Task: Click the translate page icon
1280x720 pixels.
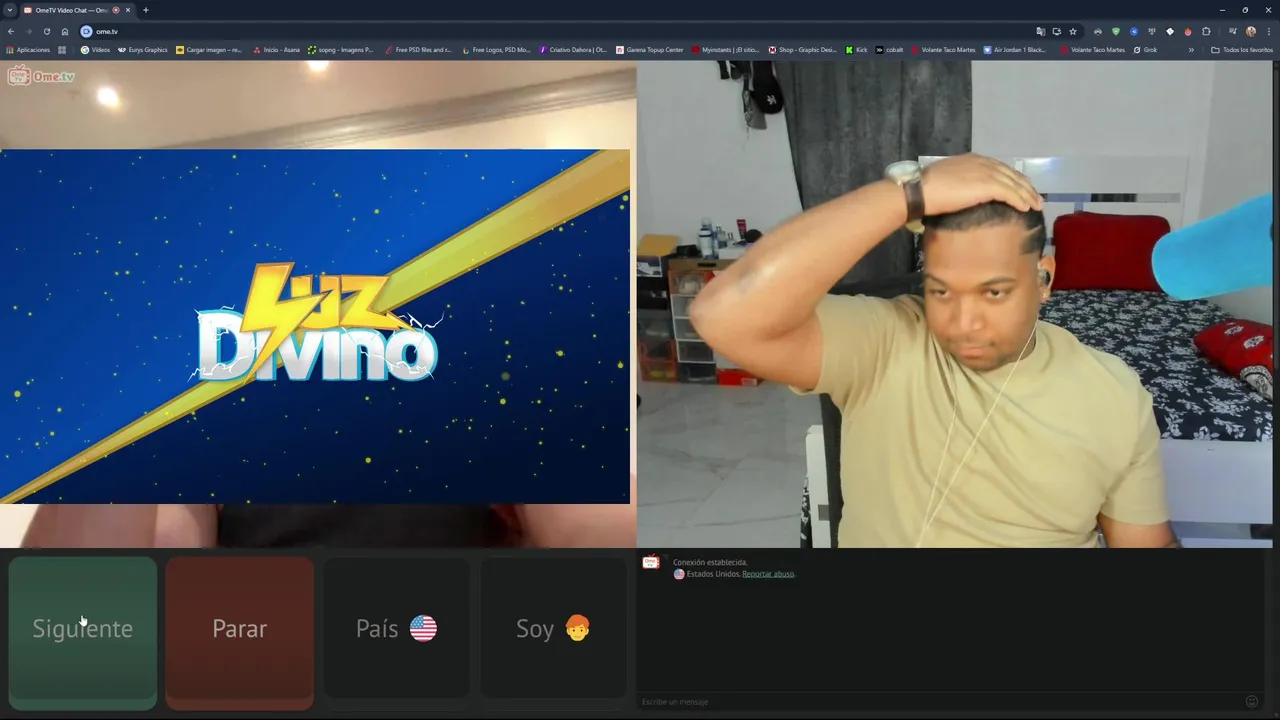Action: tap(1041, 32)
